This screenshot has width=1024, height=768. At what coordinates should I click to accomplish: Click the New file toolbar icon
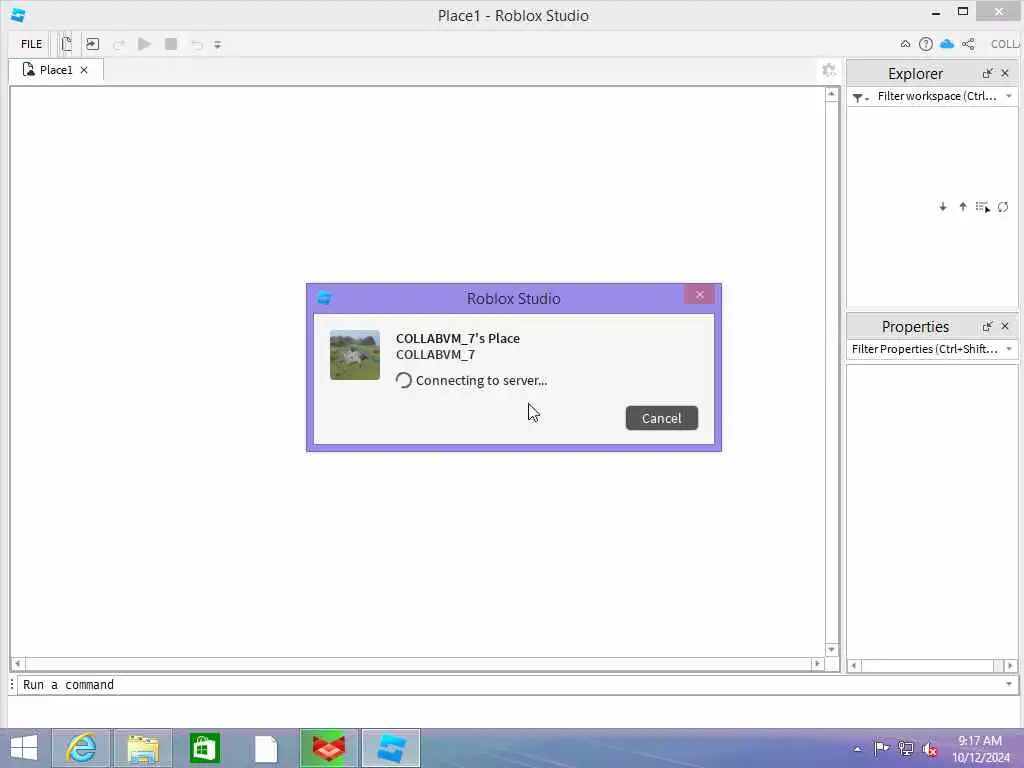click(x=66, y=44)
